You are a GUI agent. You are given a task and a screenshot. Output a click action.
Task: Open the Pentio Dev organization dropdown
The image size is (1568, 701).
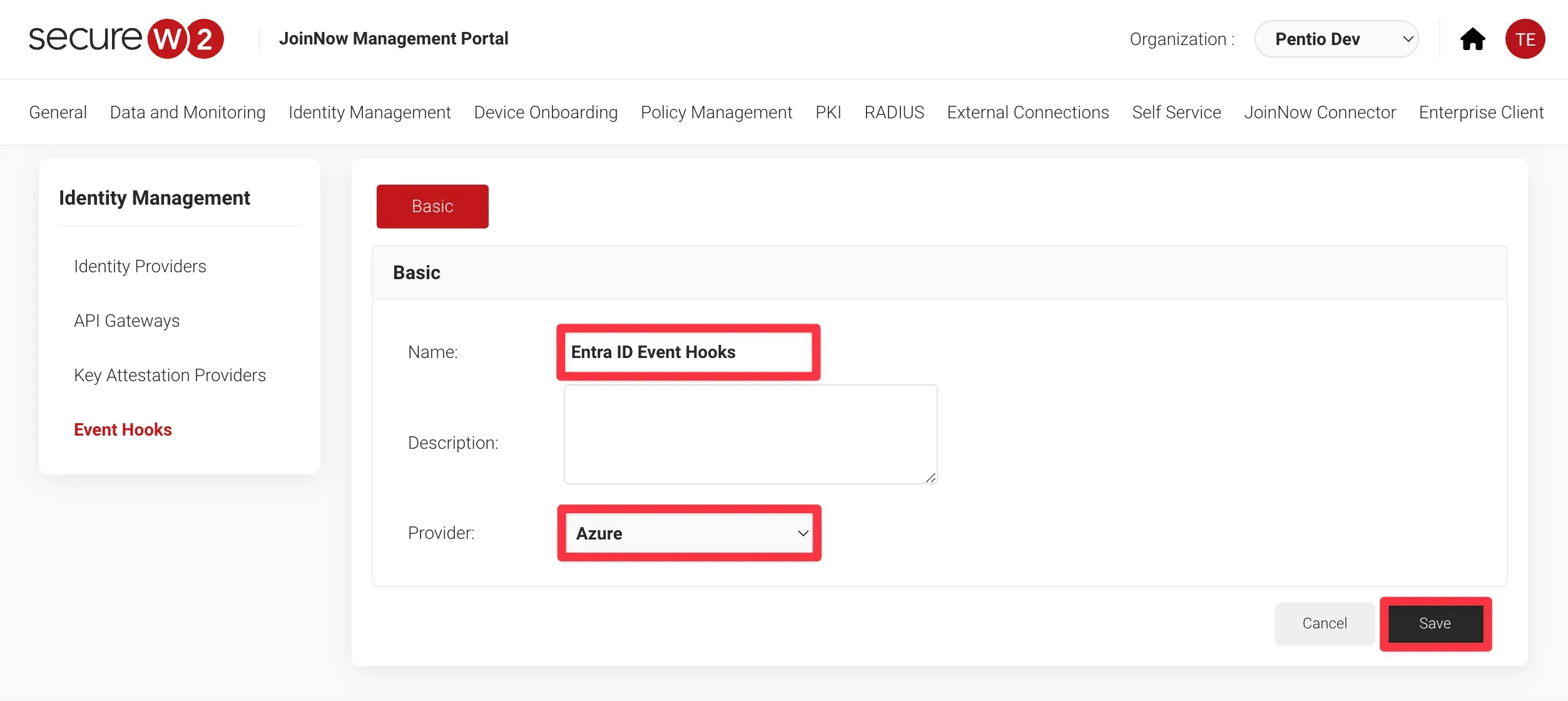click(1336, 39)
